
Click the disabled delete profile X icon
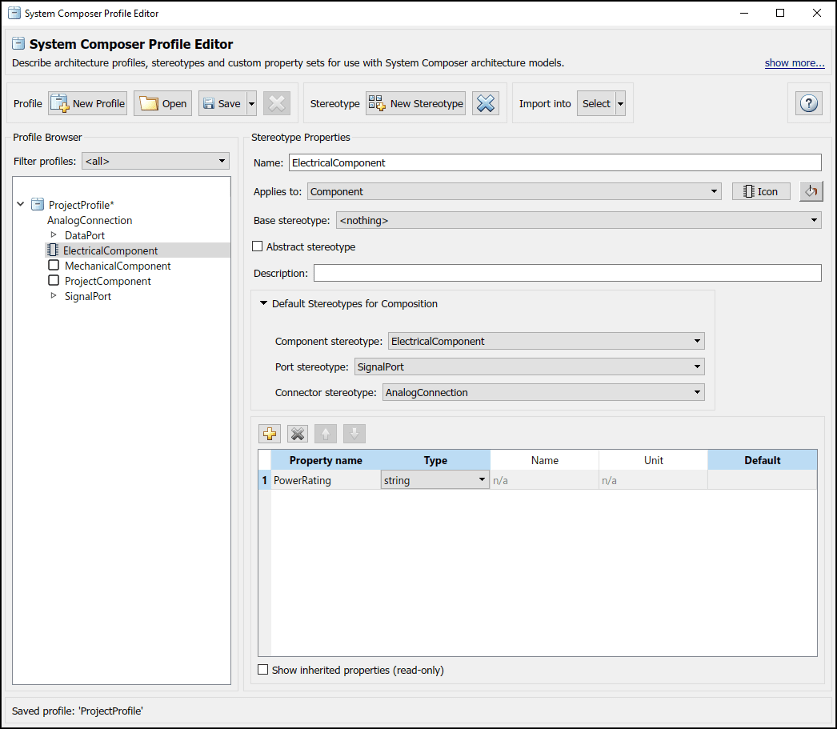277,104
